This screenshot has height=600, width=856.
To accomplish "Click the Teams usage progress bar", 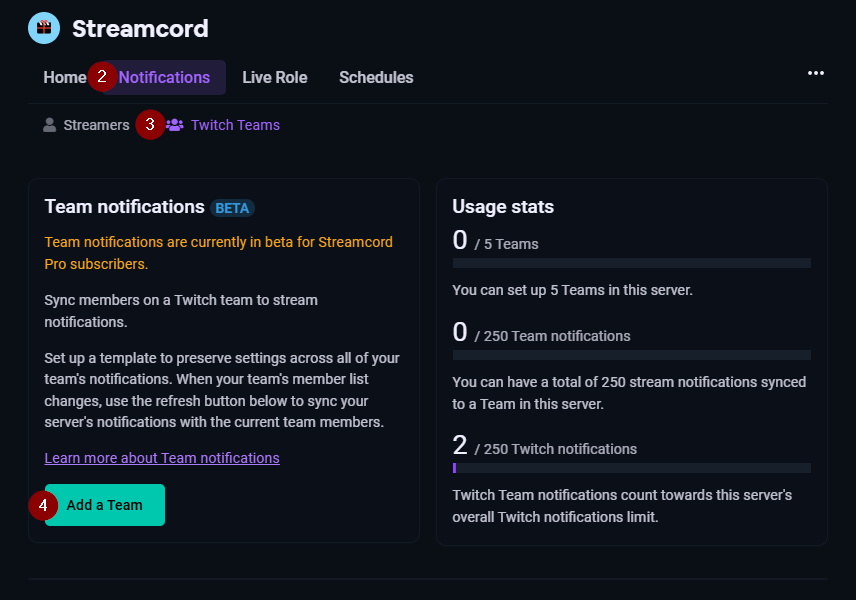I will tap(631, 263).
